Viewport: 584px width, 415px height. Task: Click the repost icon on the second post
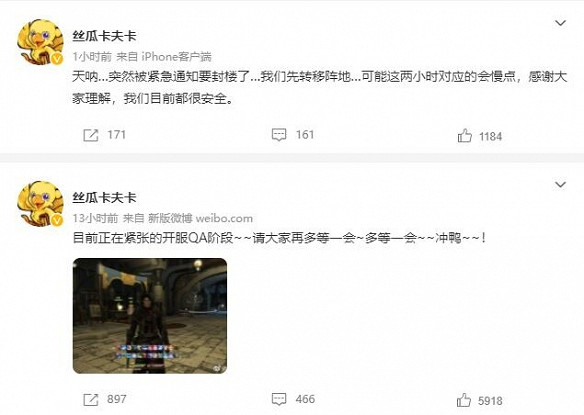point(91,400)
